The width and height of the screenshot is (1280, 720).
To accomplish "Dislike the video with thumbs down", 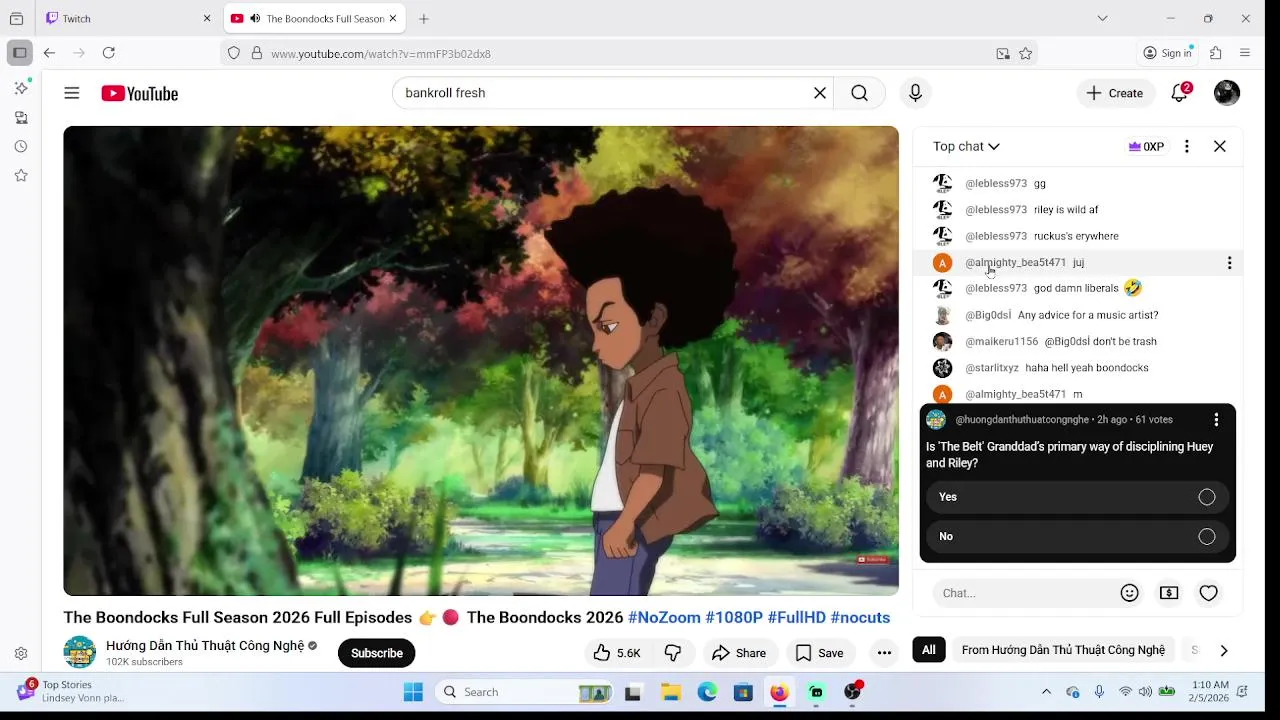I will [673, 653].
